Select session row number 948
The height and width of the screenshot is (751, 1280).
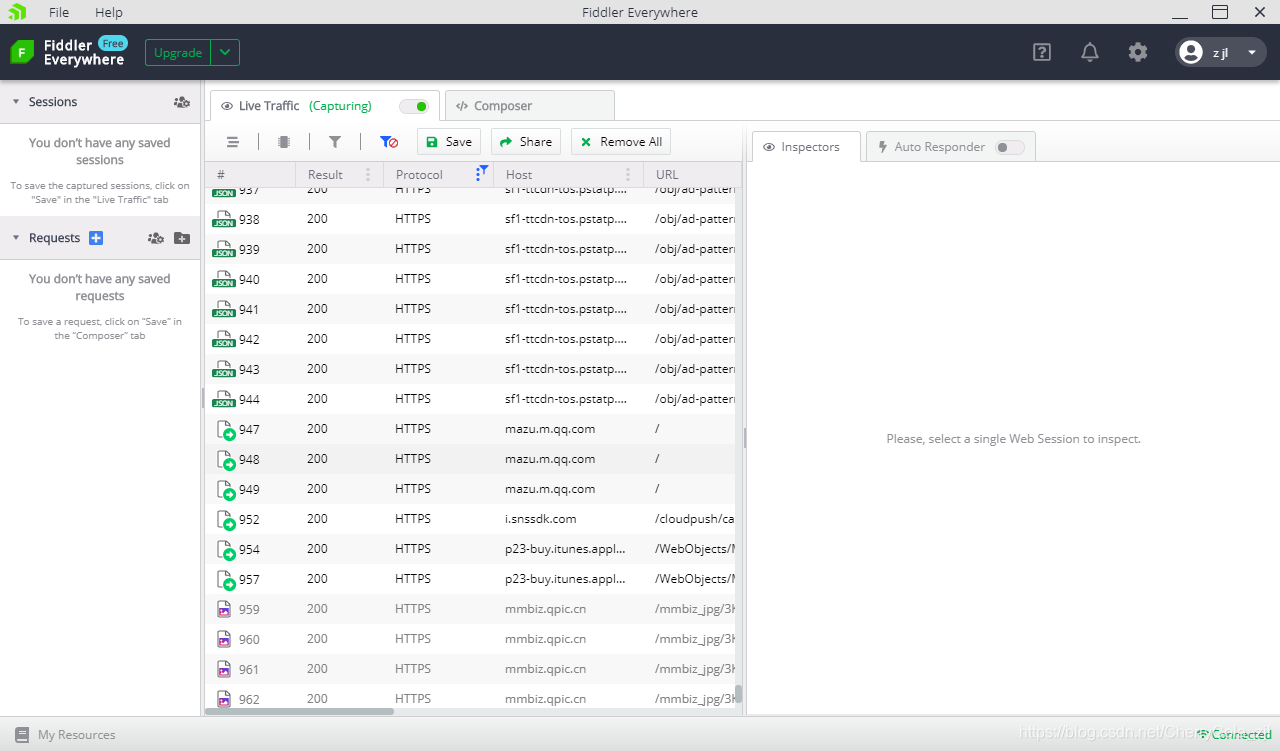[470, 459]
